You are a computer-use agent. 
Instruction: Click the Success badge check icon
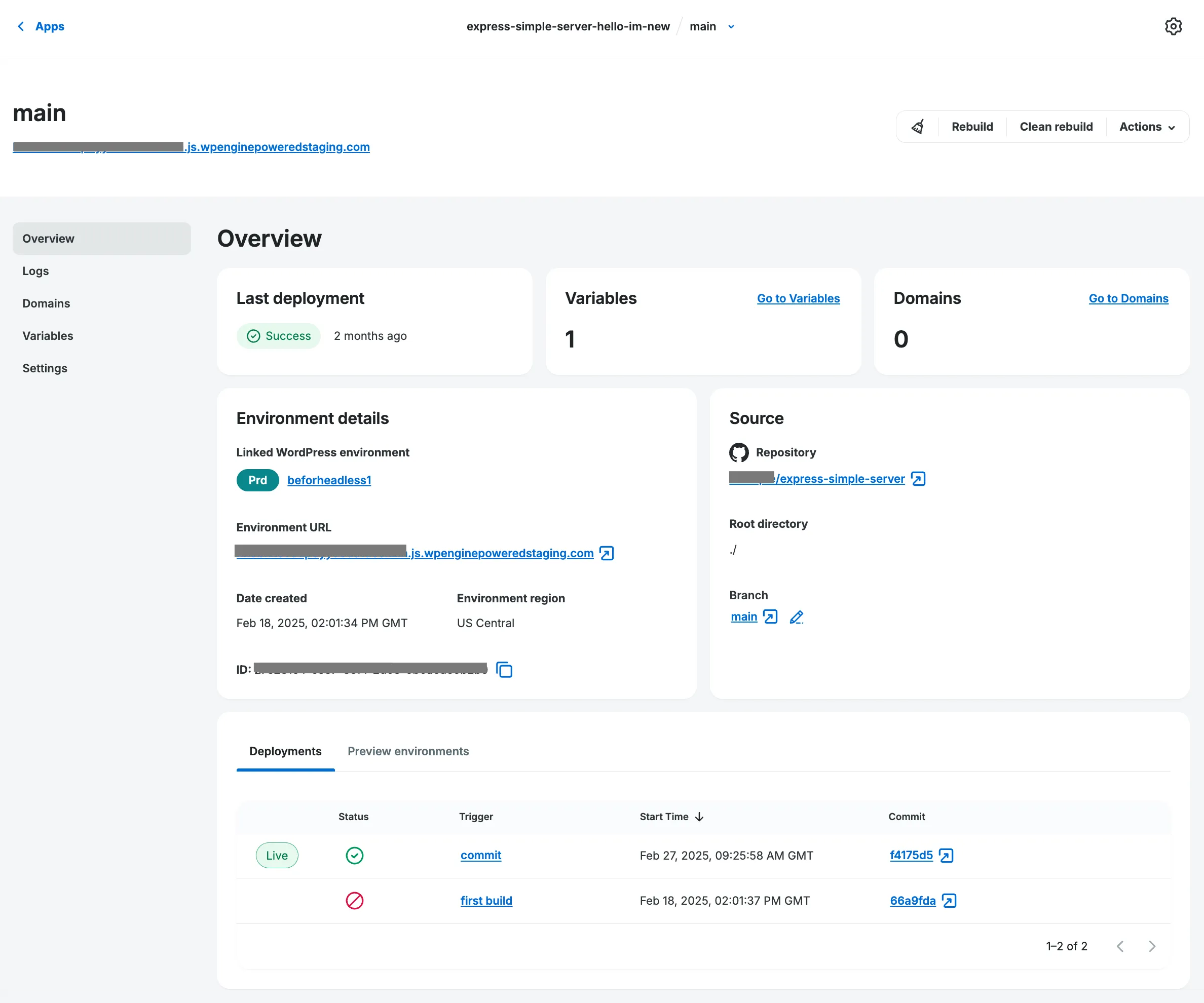tap(253, 336)
